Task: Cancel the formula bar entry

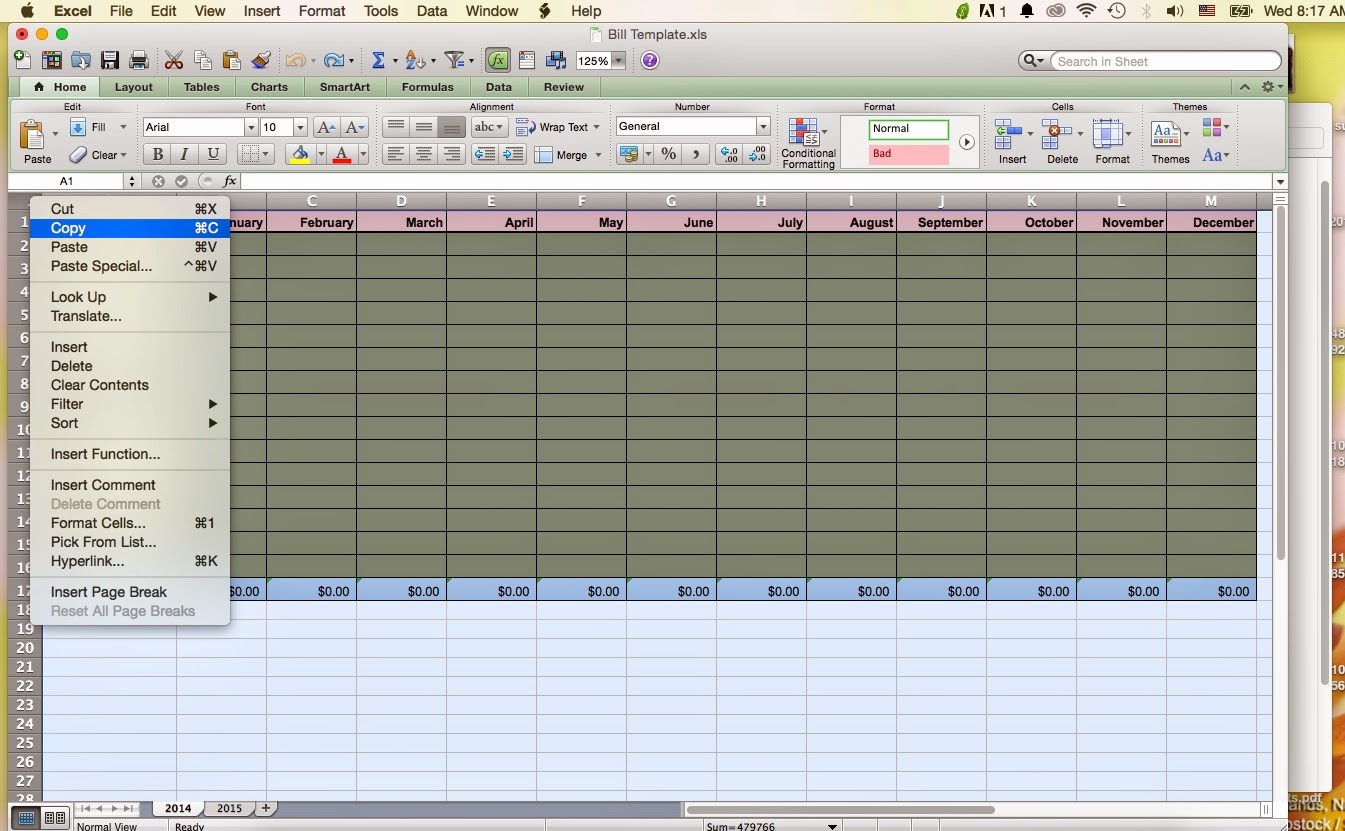Action: [158, 181]
